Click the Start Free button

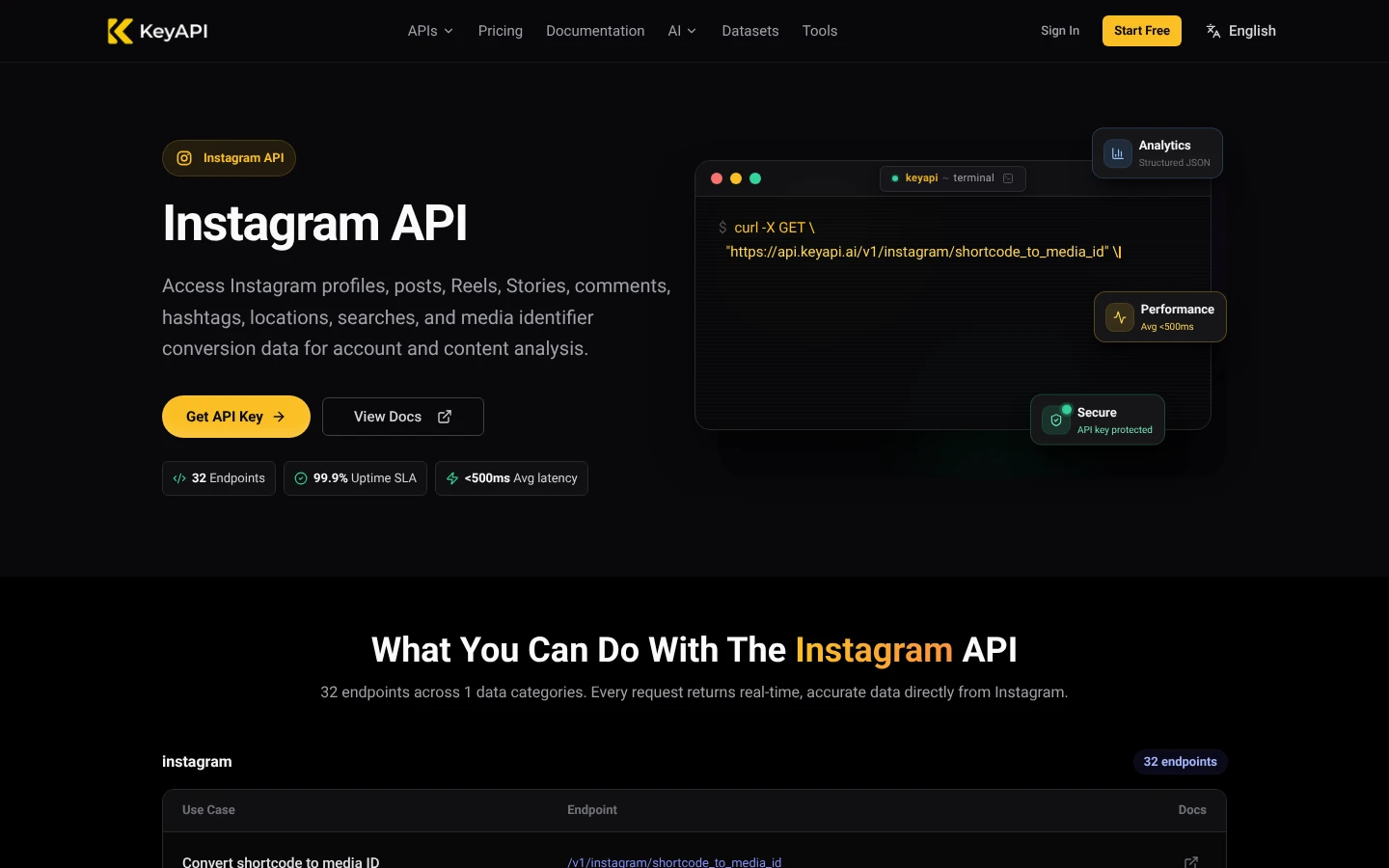pyautogui.click(x=1142, y=31)
